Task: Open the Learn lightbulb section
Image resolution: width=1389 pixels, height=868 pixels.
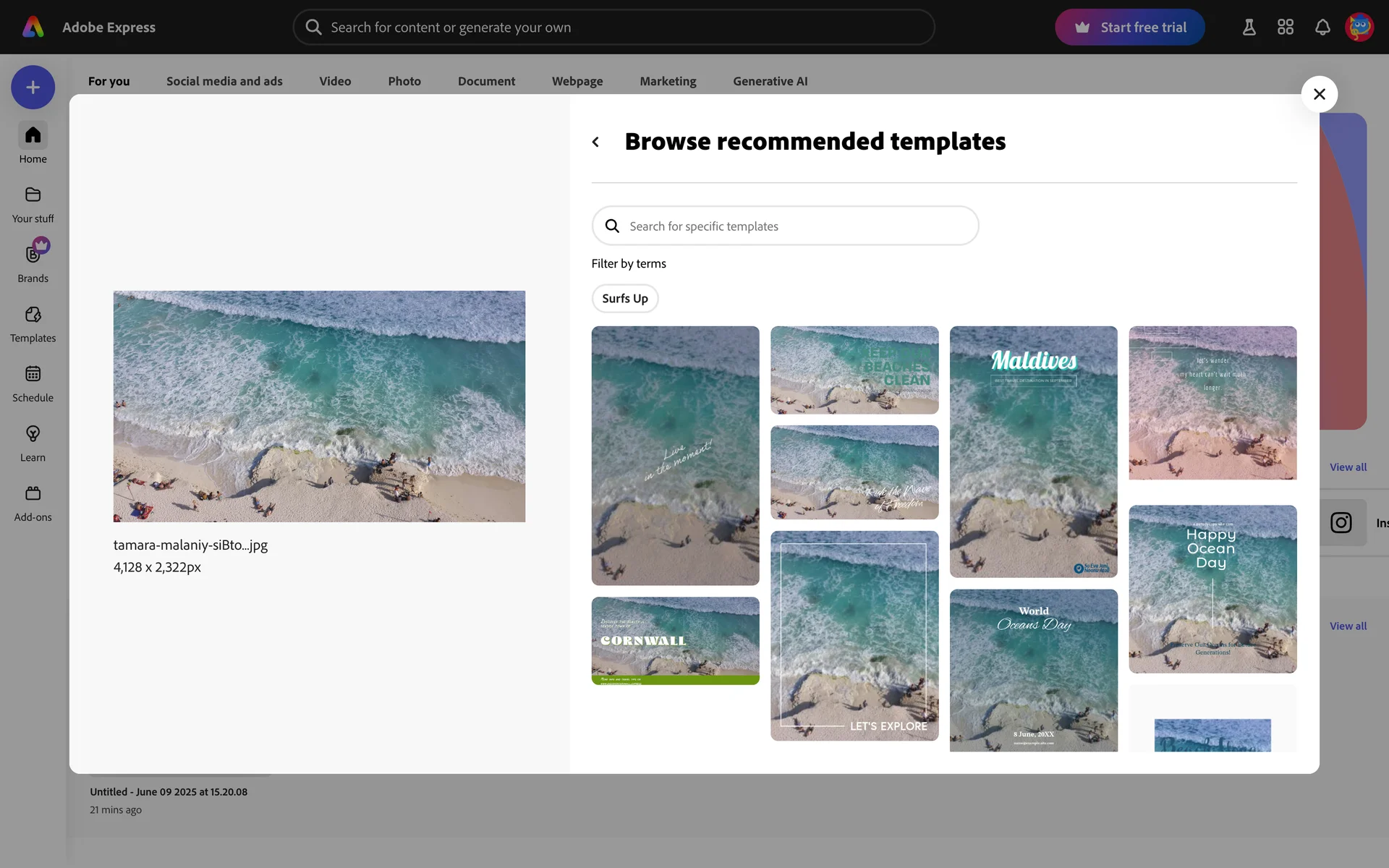Action: [x=33, y=443]
